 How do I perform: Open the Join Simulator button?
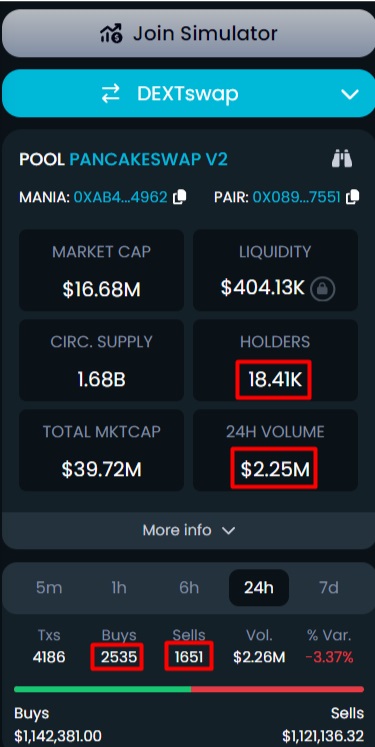[189, 33]
